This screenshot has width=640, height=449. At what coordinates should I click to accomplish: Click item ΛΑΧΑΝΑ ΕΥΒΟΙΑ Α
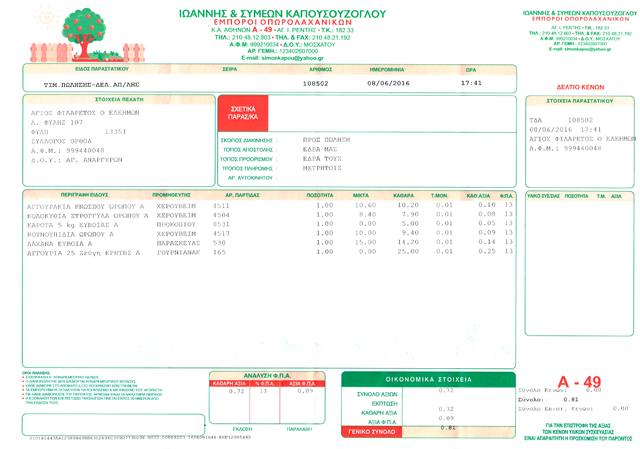click(59, 244)
